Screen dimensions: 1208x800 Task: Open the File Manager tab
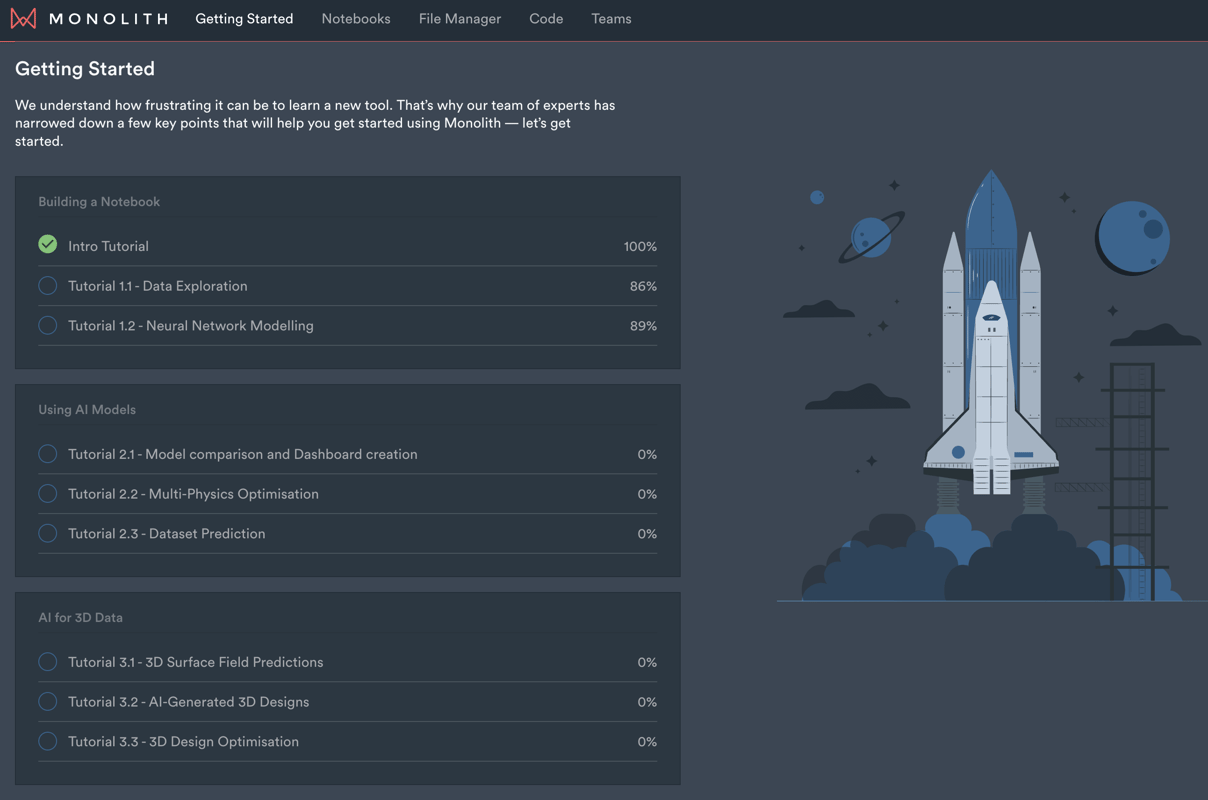[459, 18]
